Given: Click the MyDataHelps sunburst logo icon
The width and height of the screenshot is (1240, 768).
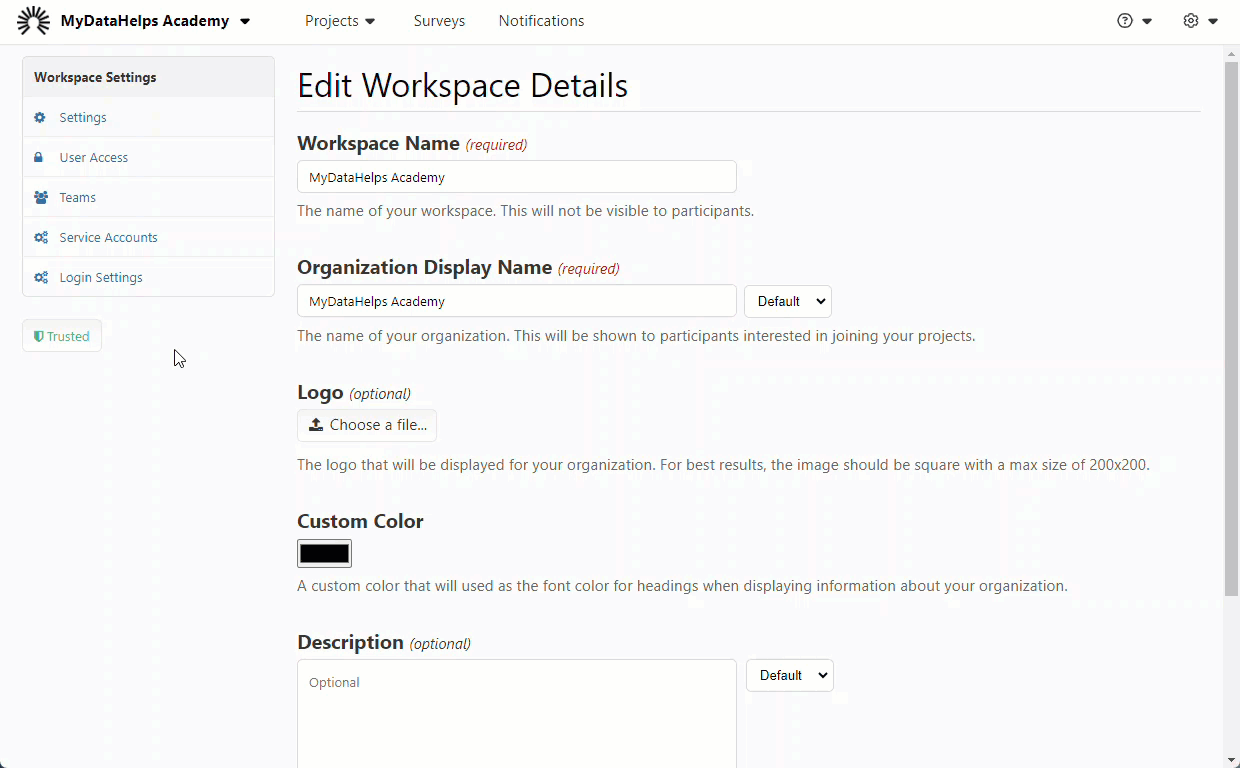Looking at the screenshot, I should (33, 21).
